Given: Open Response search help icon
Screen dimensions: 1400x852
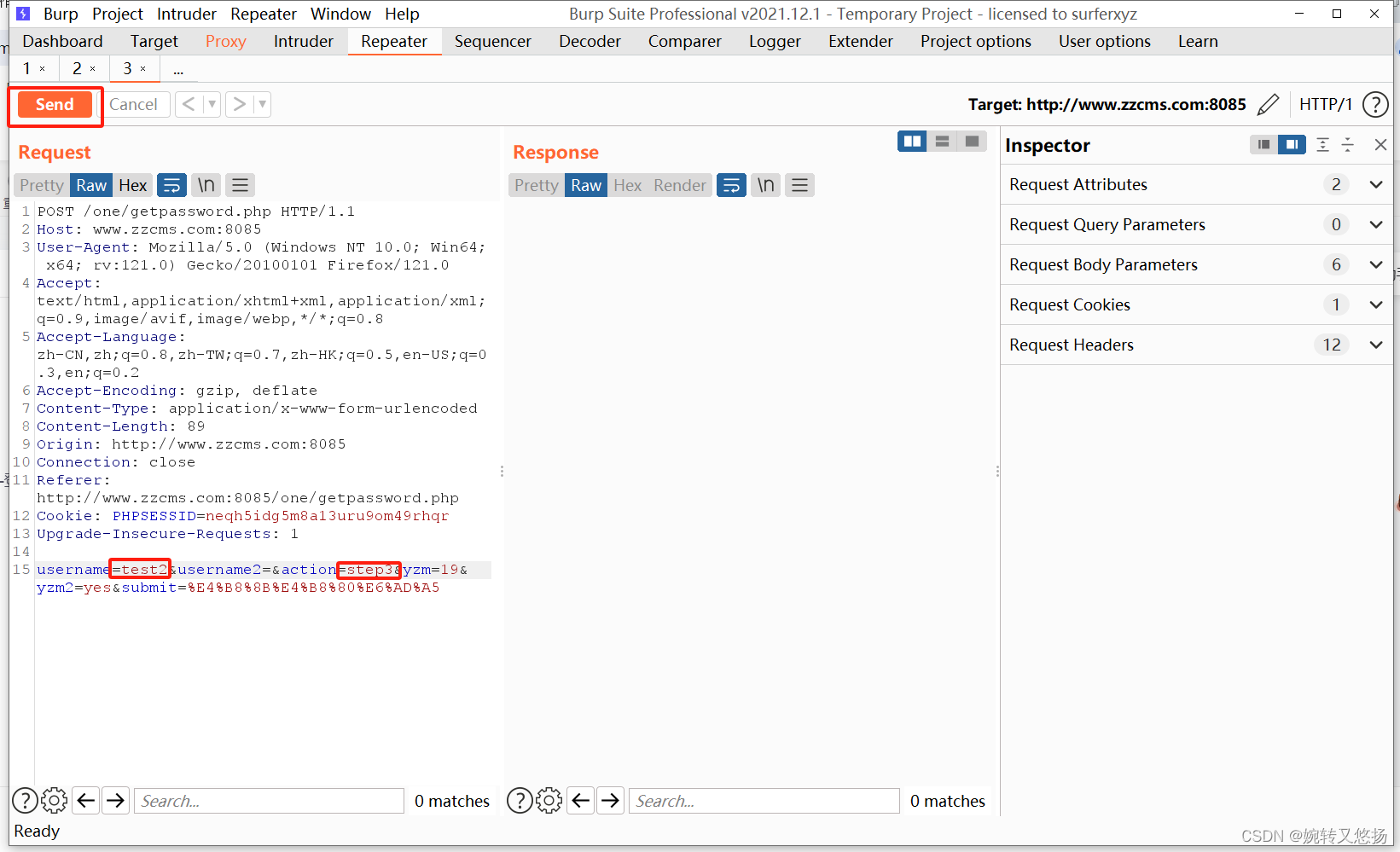Looking at the screenshot, I should 520,800.
